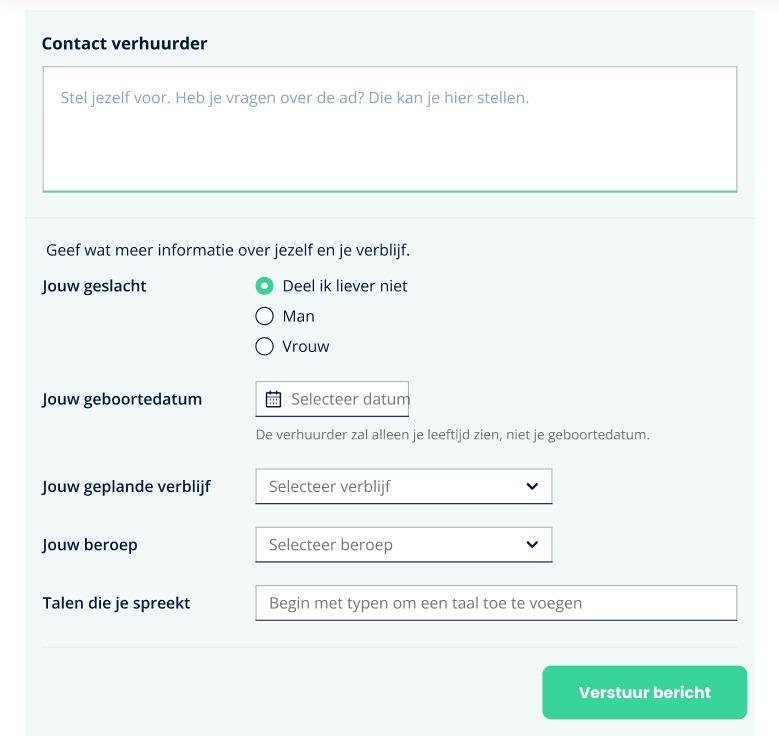
Task: Click the 'Deel ik liever niet' label text
Action: pyautogui.click(x=345, y=286)
